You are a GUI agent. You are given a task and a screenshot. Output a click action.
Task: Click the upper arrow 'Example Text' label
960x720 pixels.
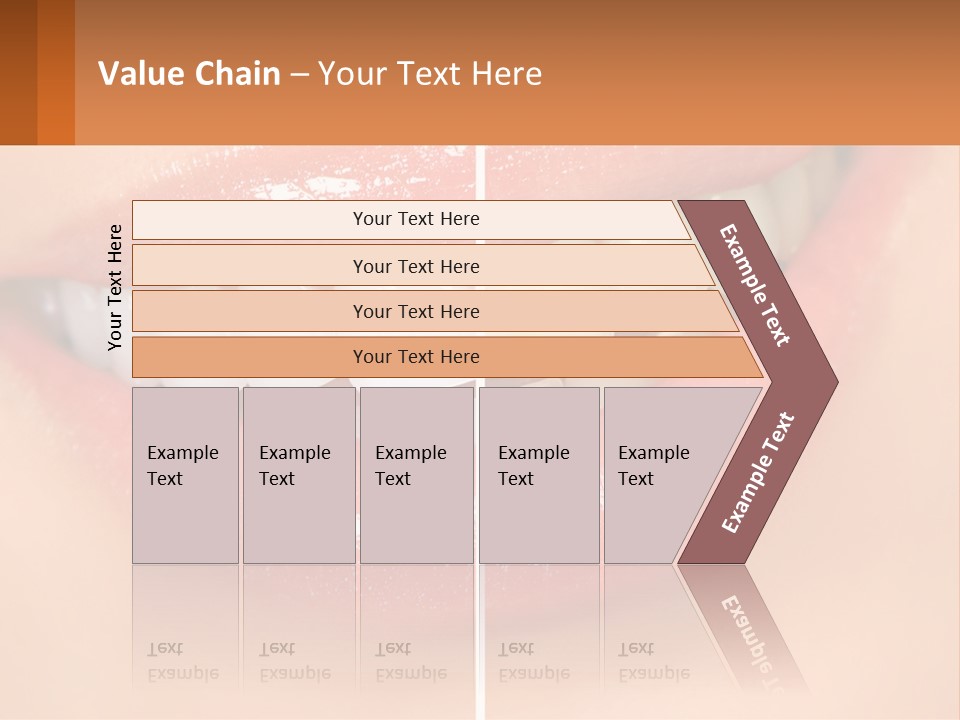point(755,285)
